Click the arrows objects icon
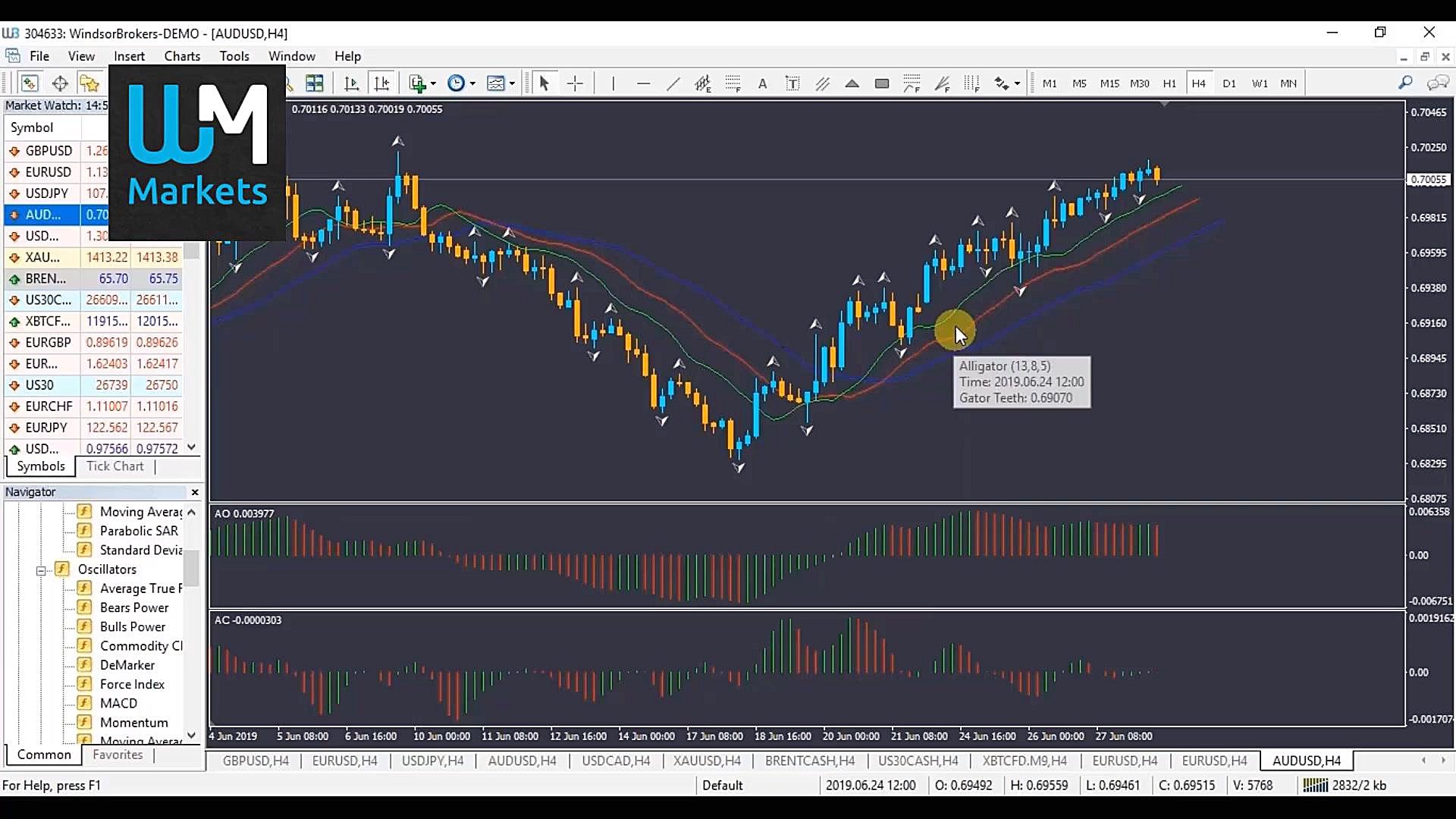 1002,83
